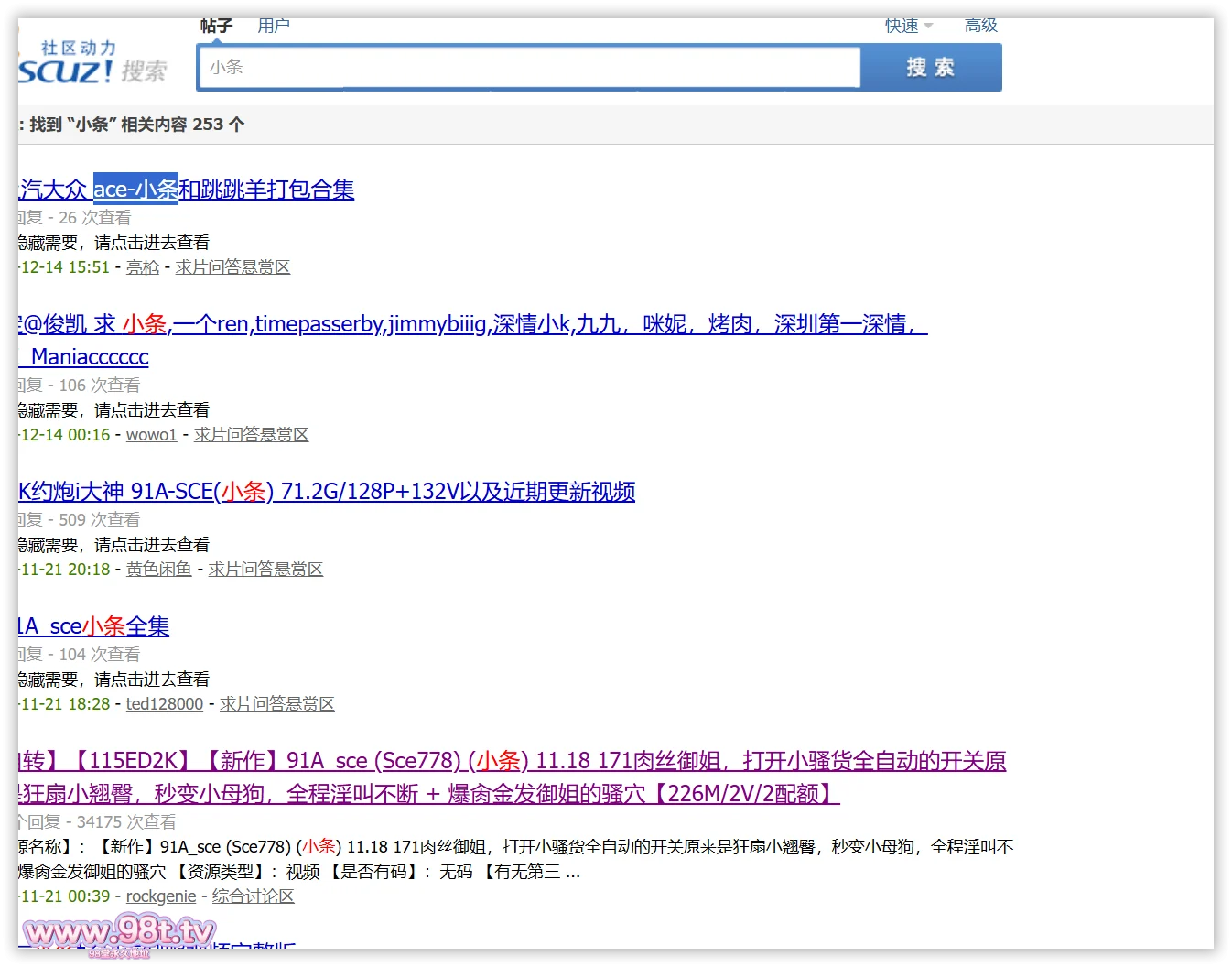
Task: Open 求片问答悬赏区 link next to ted128000
Action: click(276, 704)
